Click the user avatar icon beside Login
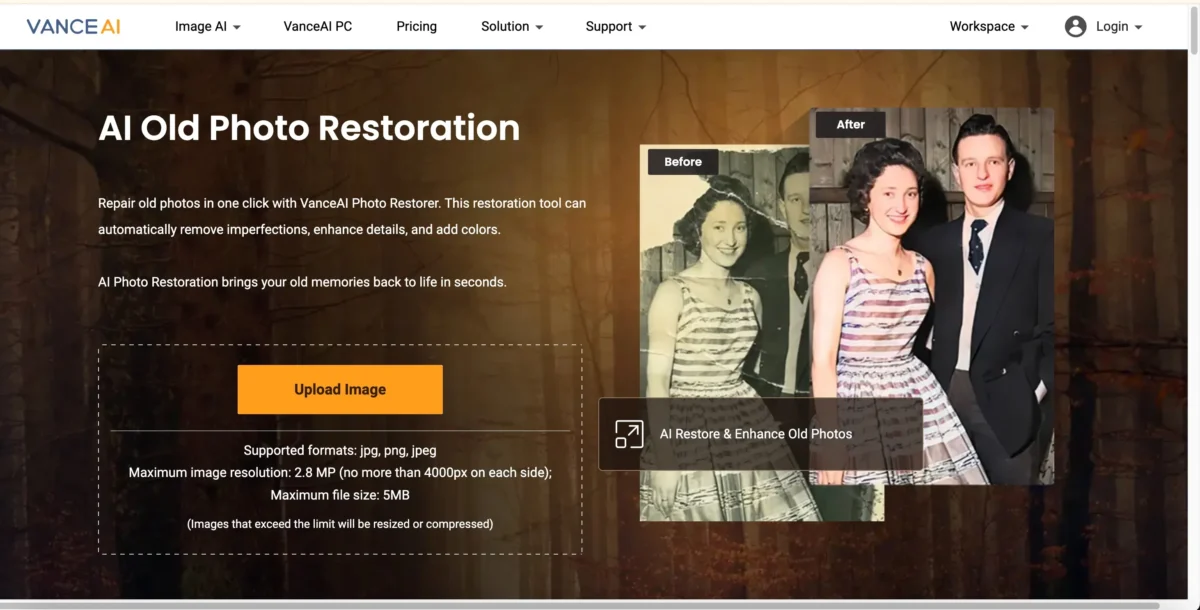Viewport: 1200px width, 610px height. coord(1075,27)
